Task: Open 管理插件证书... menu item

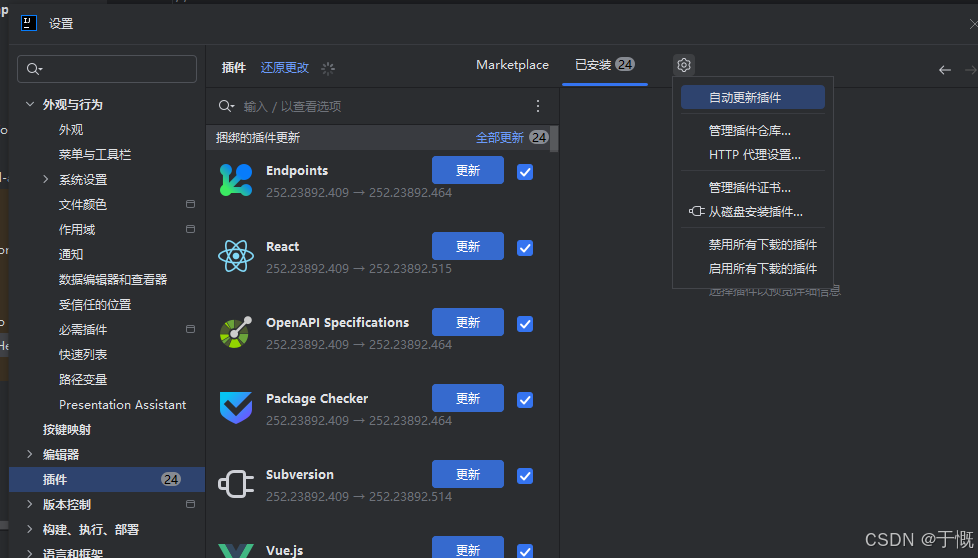Action: 753,188
